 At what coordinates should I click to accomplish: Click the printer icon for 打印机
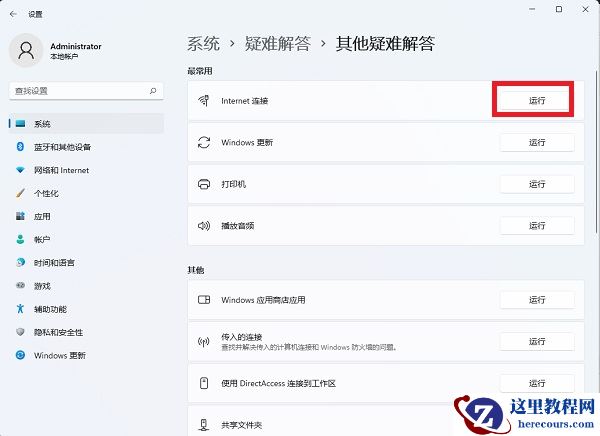tap(204, 184)
